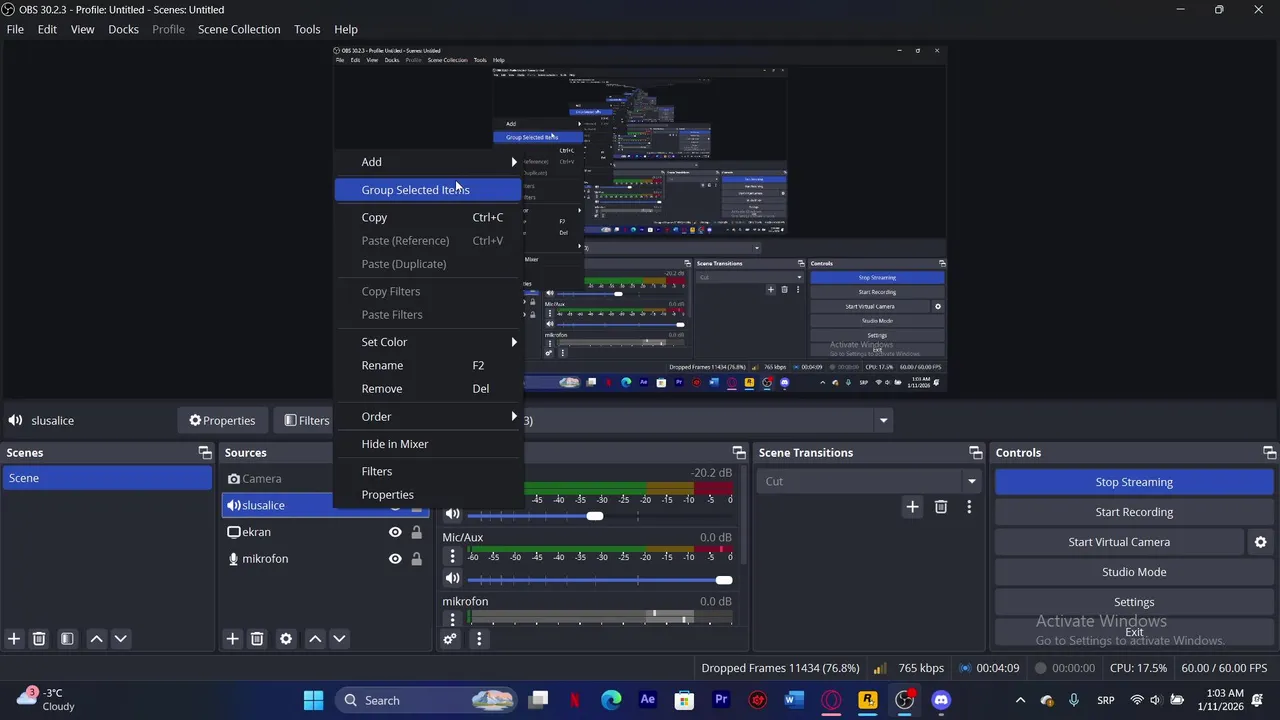Click the Windows taskbar Search box
This screenshot has height=720, width=1280.
[x=427, y=700]
